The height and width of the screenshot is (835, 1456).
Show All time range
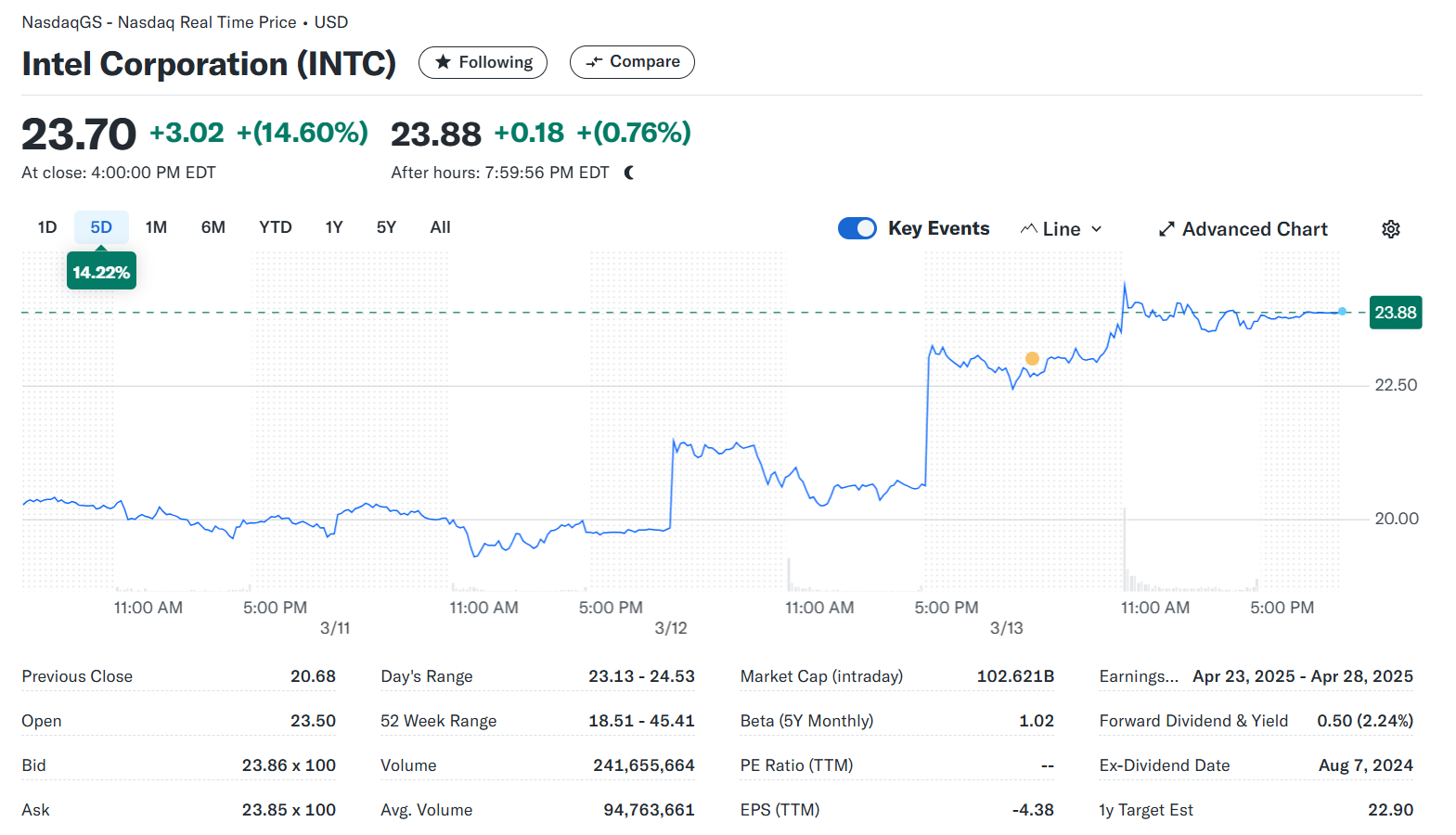point(440,227)
